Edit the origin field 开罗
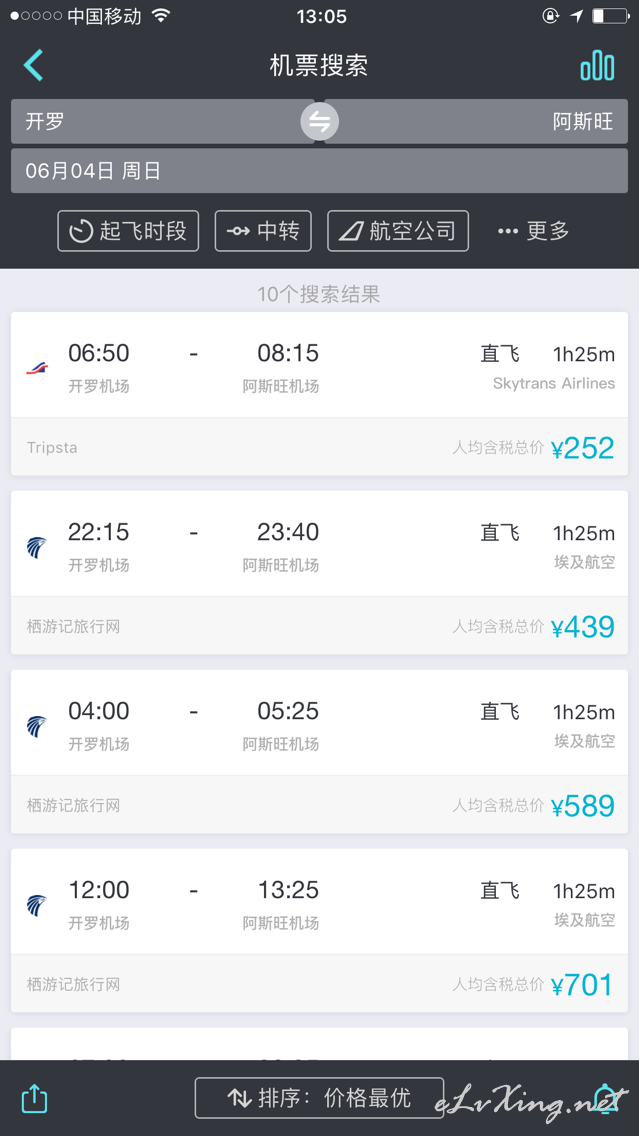This screenshot has height=1136, width=639. (162, 121)
